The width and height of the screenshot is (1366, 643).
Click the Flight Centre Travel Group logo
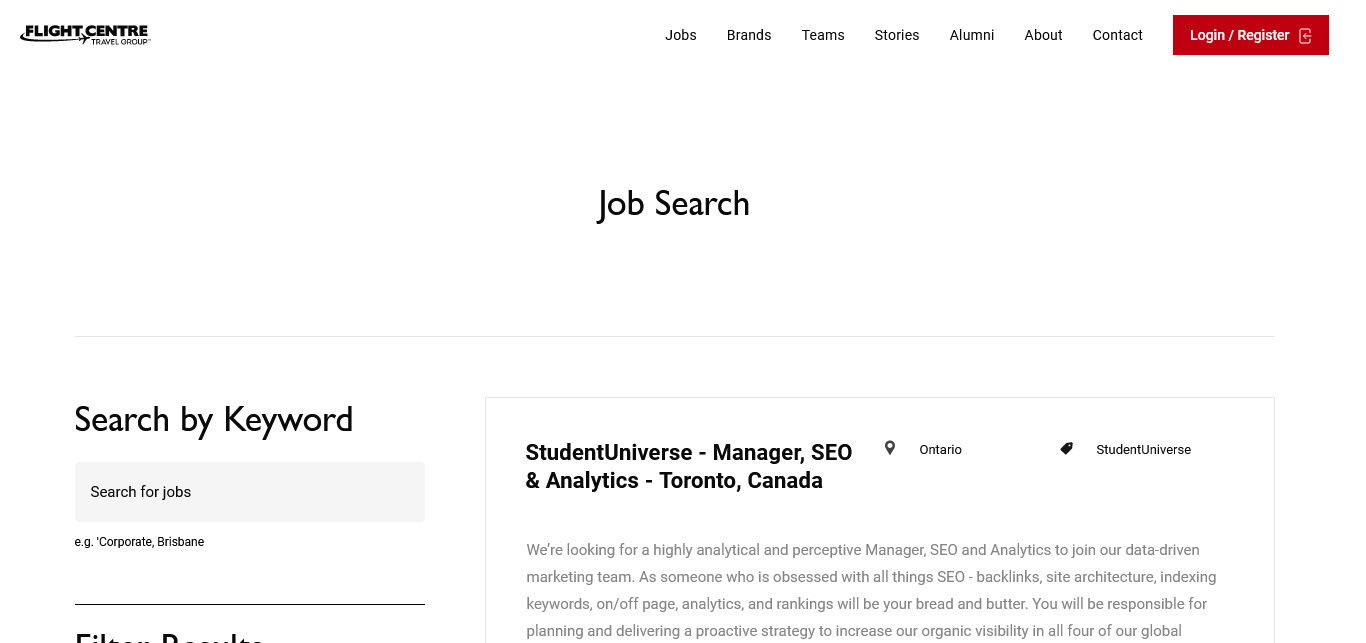pyautogui.click(x=85, y=35)
